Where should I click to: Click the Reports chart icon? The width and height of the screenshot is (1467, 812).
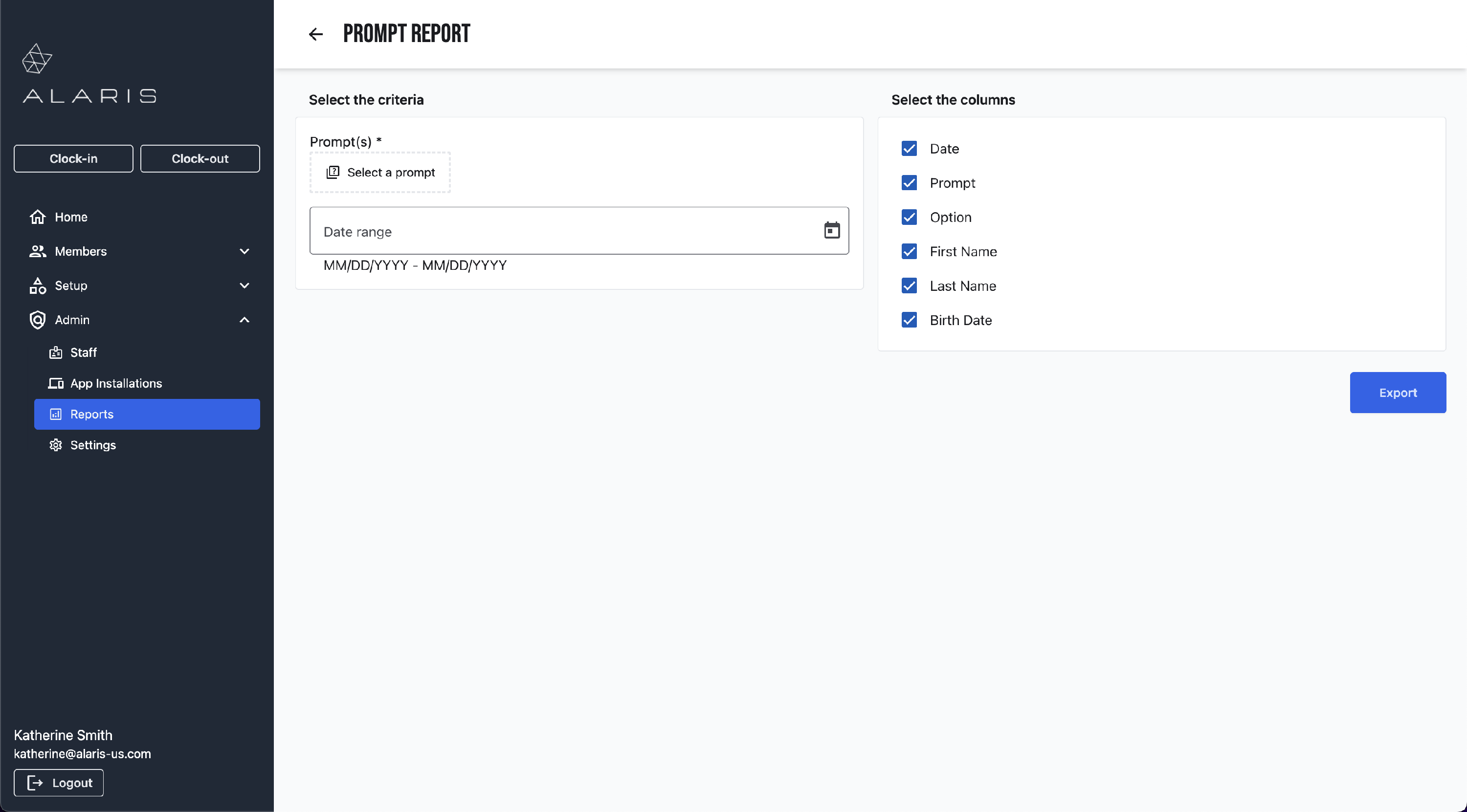coord(55,414)
